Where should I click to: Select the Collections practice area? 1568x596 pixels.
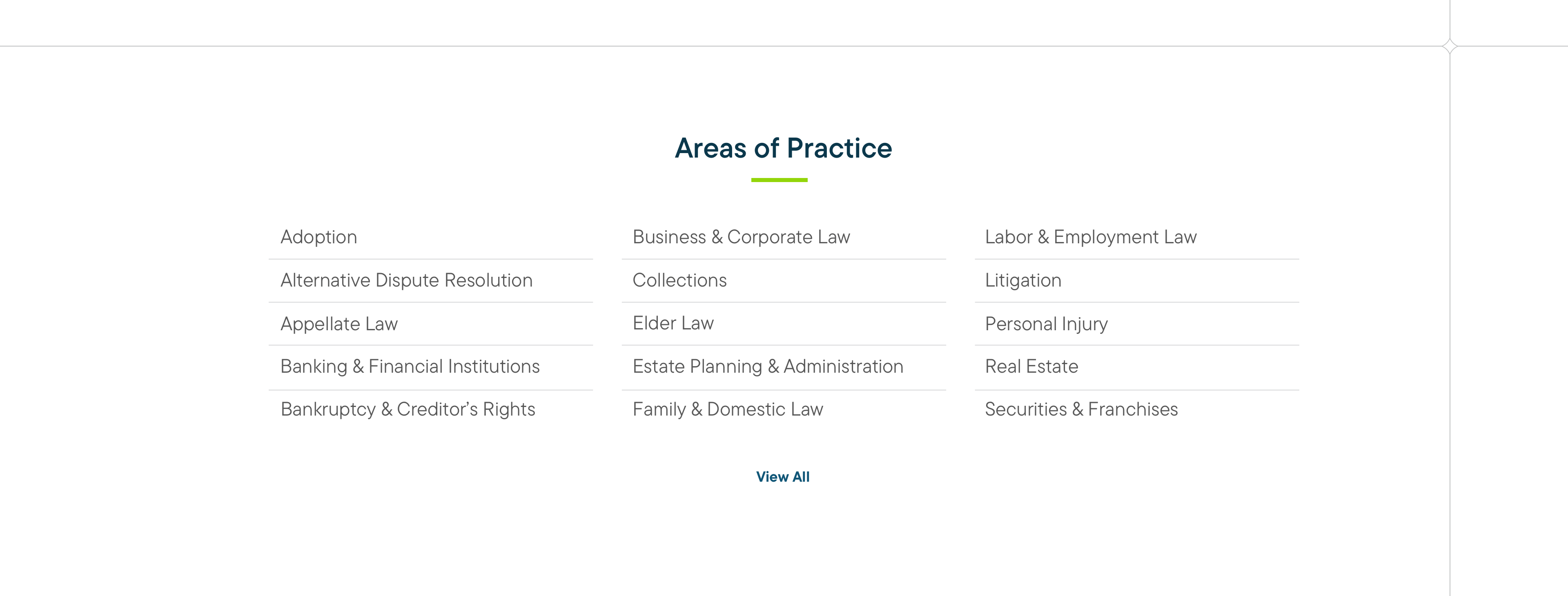point(679,280)
